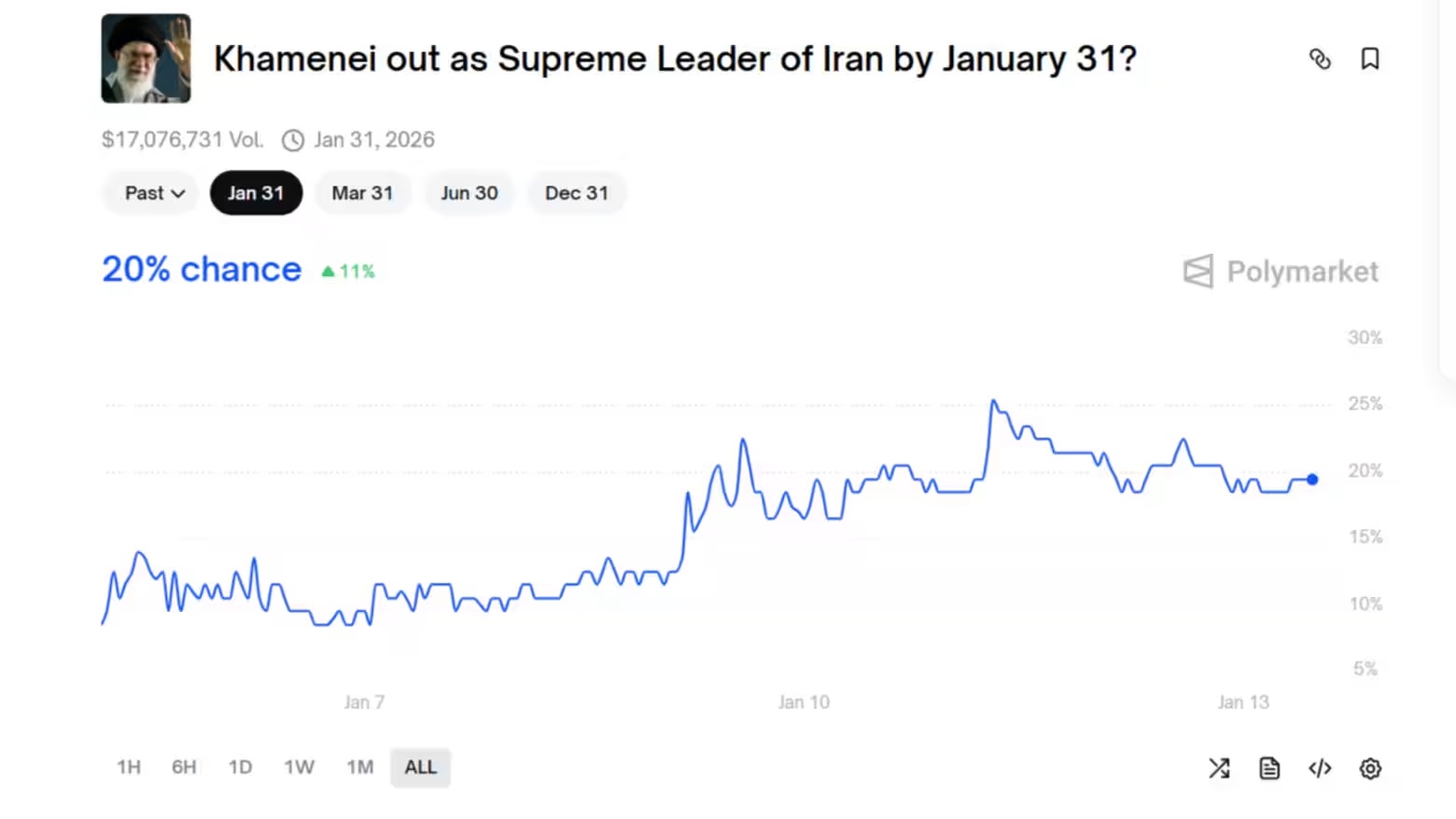The height and width of the screenshot is (819, 1456).
Task: Click the Polymarket logo watermark
Action: point(1281,271)
